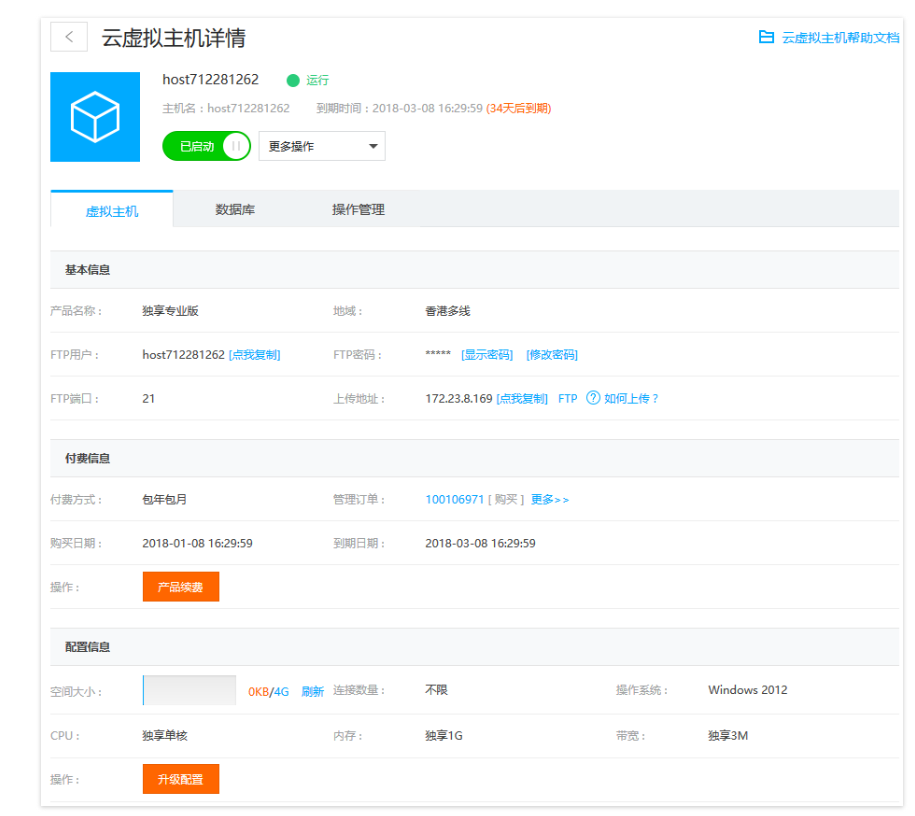Click the green running status dot
915x816 pixels.
click(x=293, y=80)
